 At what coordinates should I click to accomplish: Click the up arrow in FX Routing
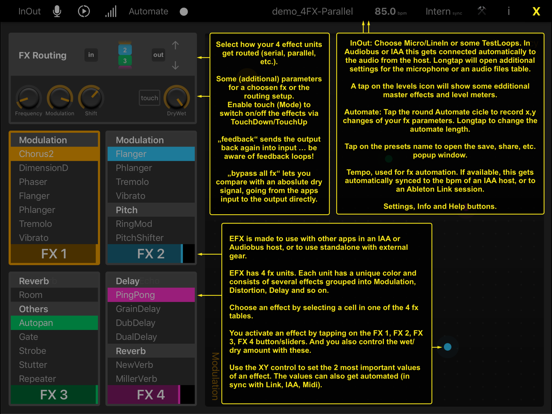coord(175,45)
